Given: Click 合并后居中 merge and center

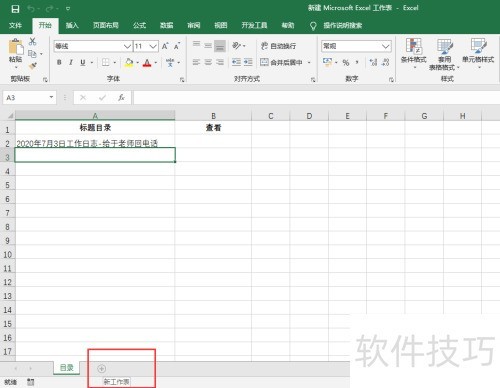Looking at the screenshot, I should click(281, 62).
